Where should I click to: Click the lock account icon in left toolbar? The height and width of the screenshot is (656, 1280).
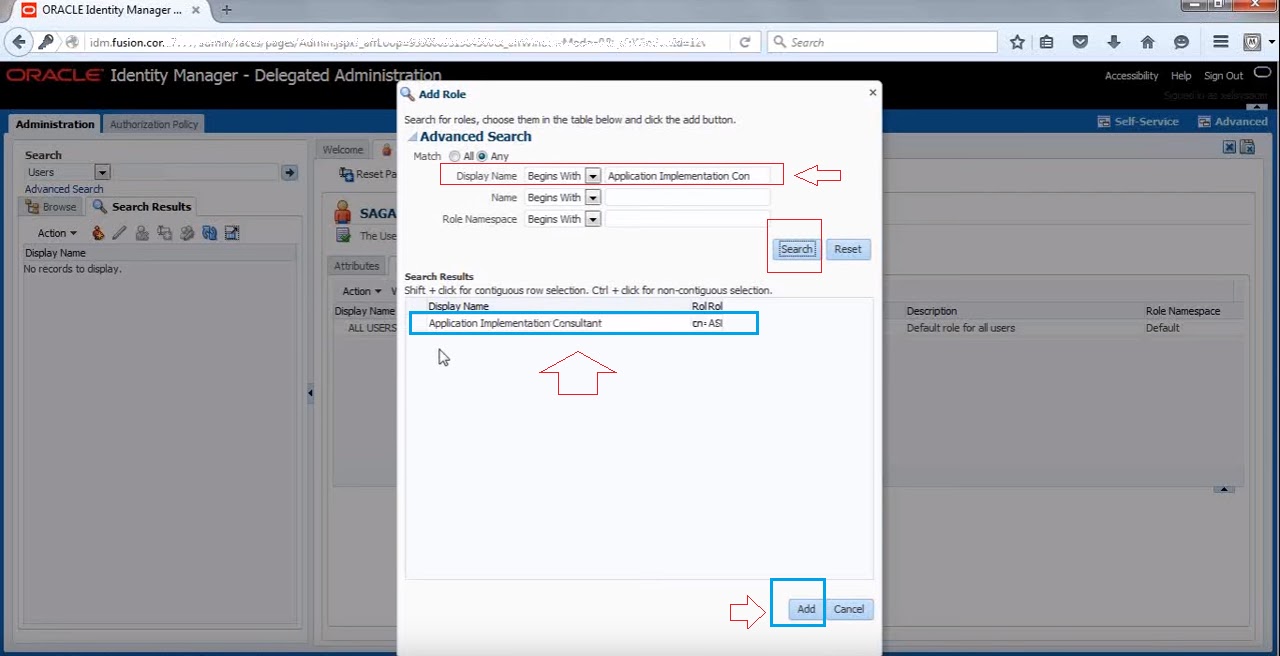pos(165,233)
